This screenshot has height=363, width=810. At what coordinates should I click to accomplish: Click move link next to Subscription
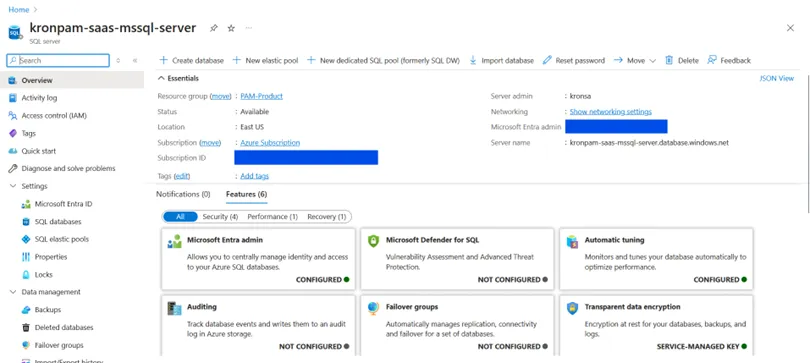(x=210, y=143)
